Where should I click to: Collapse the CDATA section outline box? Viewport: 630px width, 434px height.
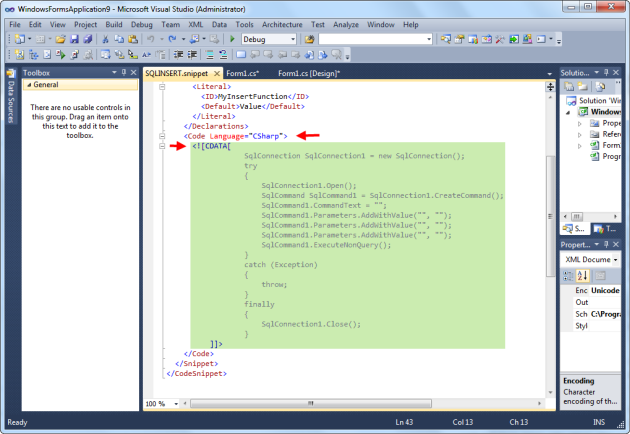pos(162,147)
